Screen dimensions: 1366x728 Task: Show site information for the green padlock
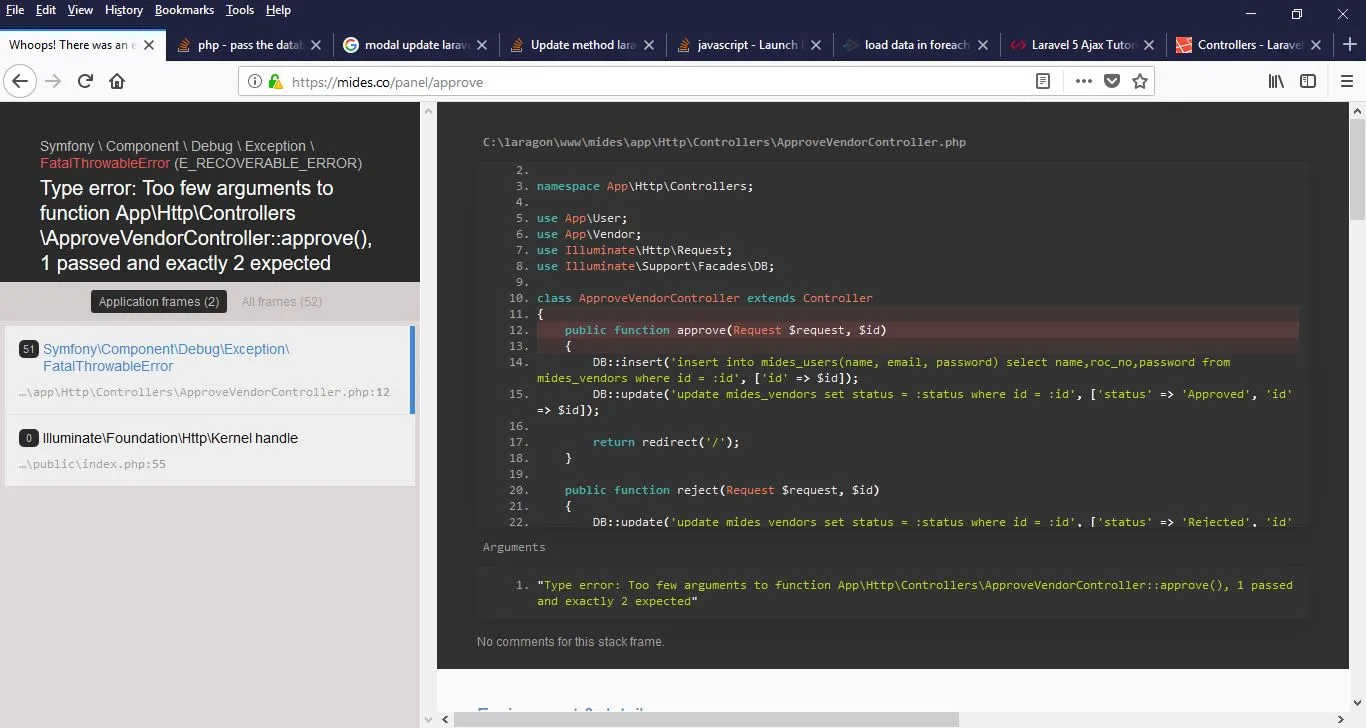(x=275, y=81)
